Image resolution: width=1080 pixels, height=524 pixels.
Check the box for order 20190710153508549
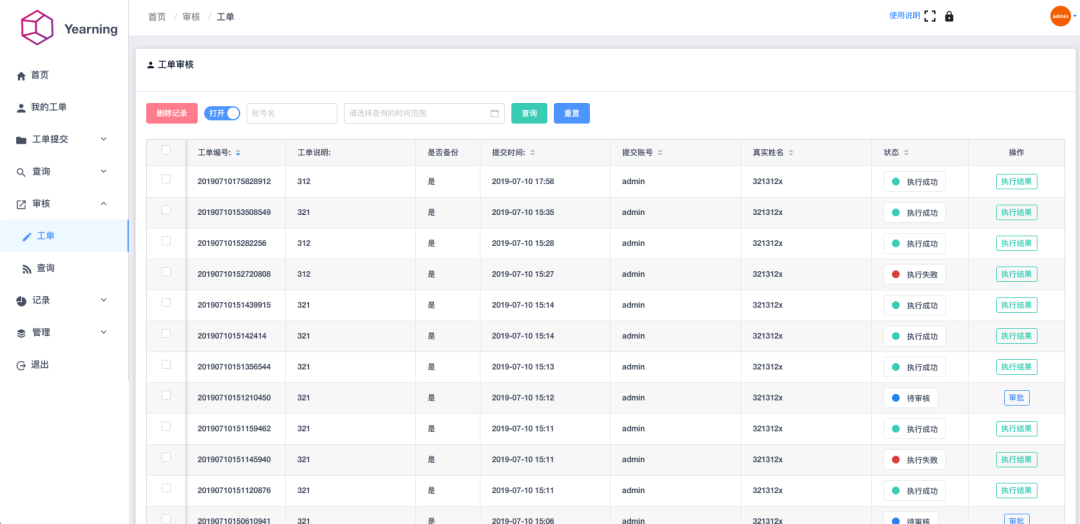(x=166, y=210)
